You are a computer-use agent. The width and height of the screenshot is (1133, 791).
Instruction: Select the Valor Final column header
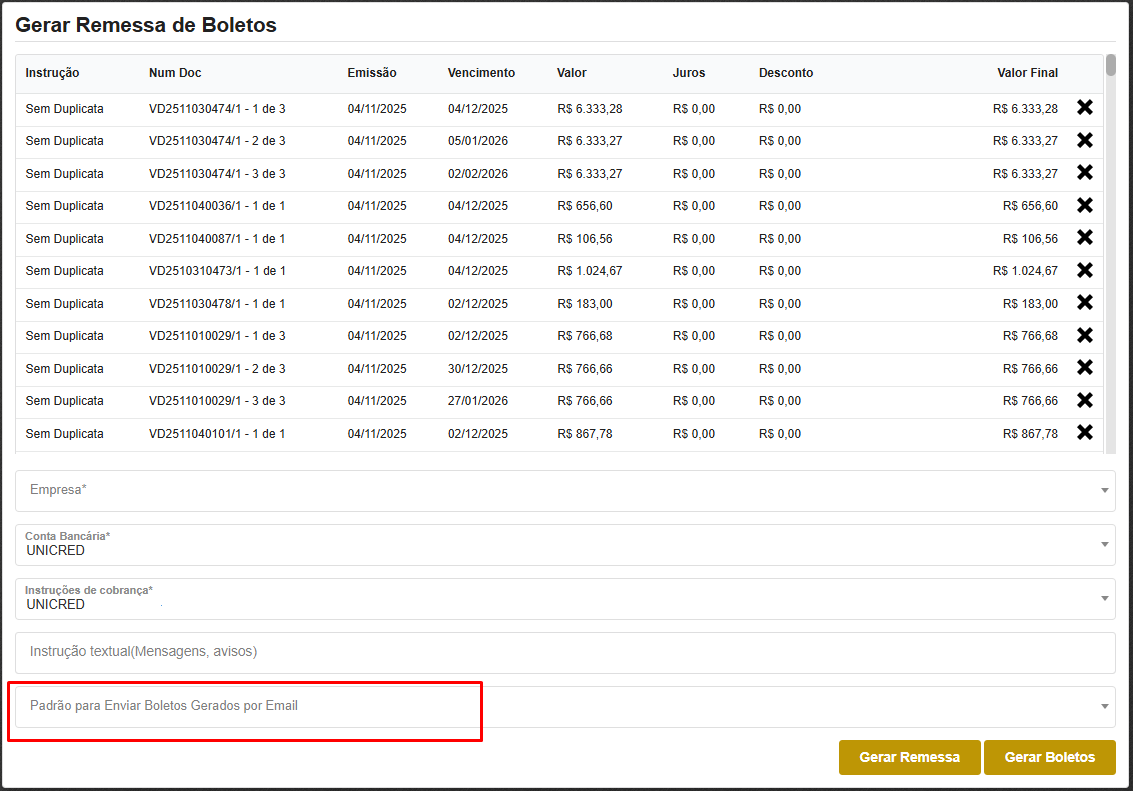click(1027, 73)
